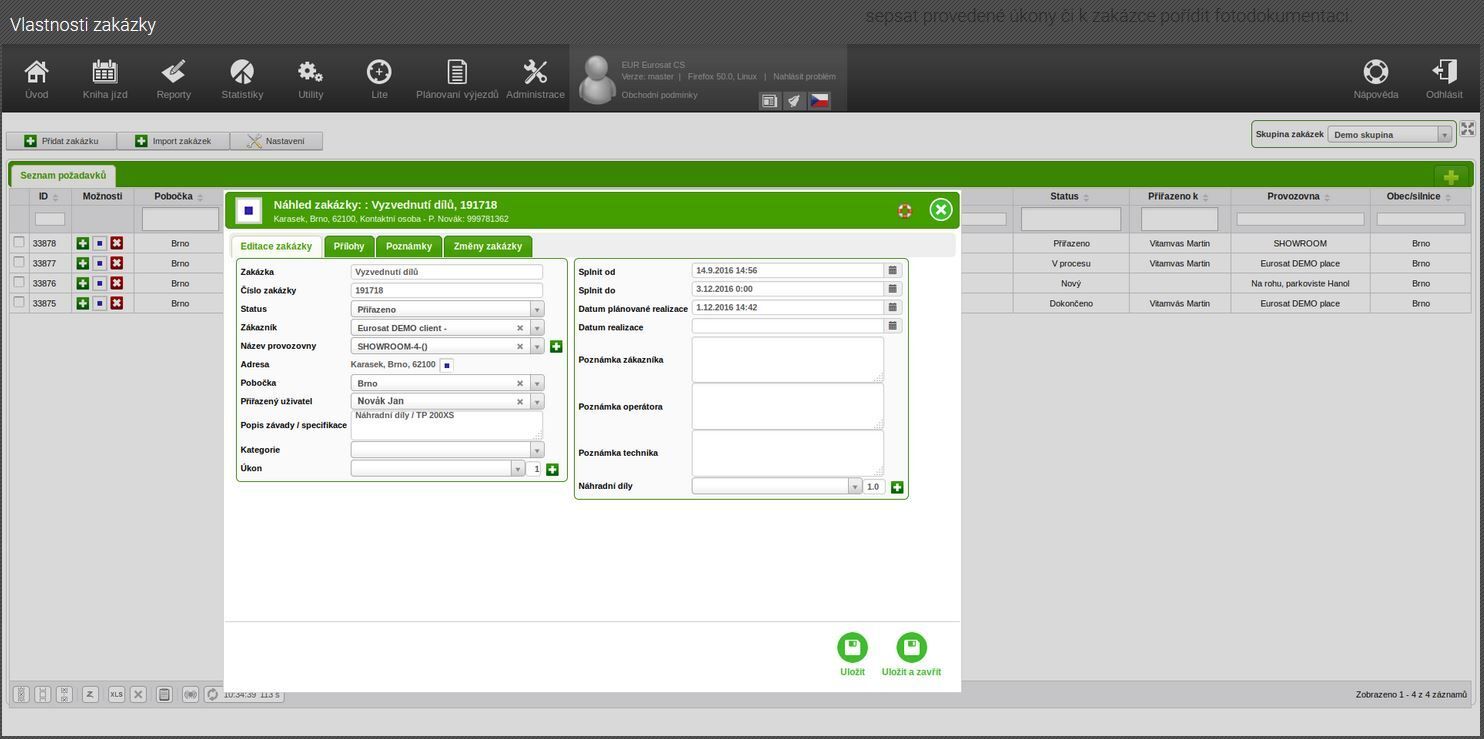The image size is (1484, 739).
Task: Click the Přidat zakázku button
Action: (x=62, y=141)
